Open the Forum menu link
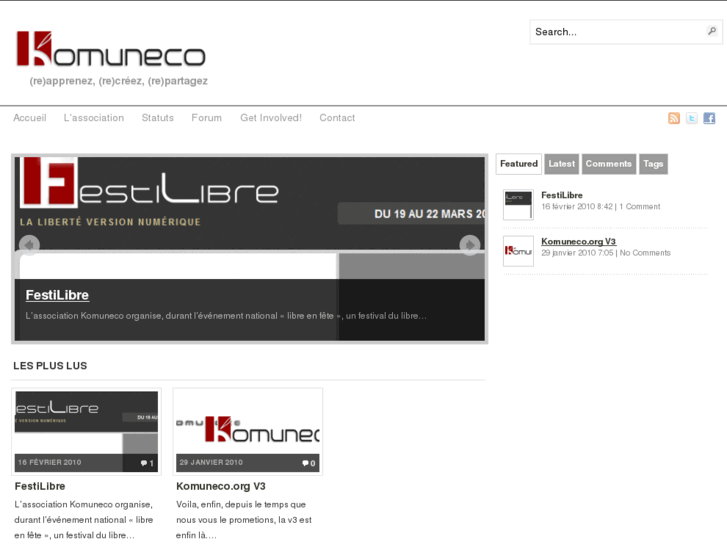 (207, 118)
